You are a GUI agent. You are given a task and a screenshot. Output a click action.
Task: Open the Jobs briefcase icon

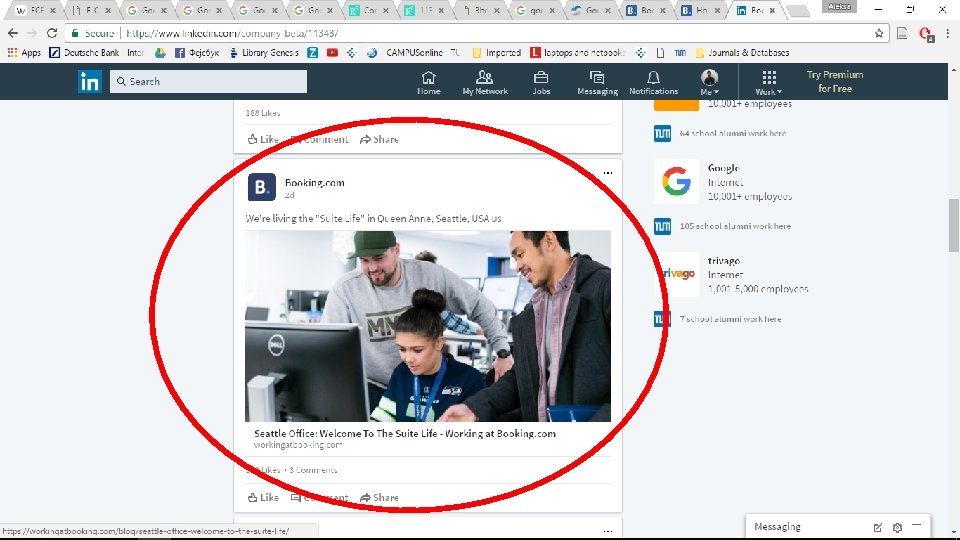(541, 82)
